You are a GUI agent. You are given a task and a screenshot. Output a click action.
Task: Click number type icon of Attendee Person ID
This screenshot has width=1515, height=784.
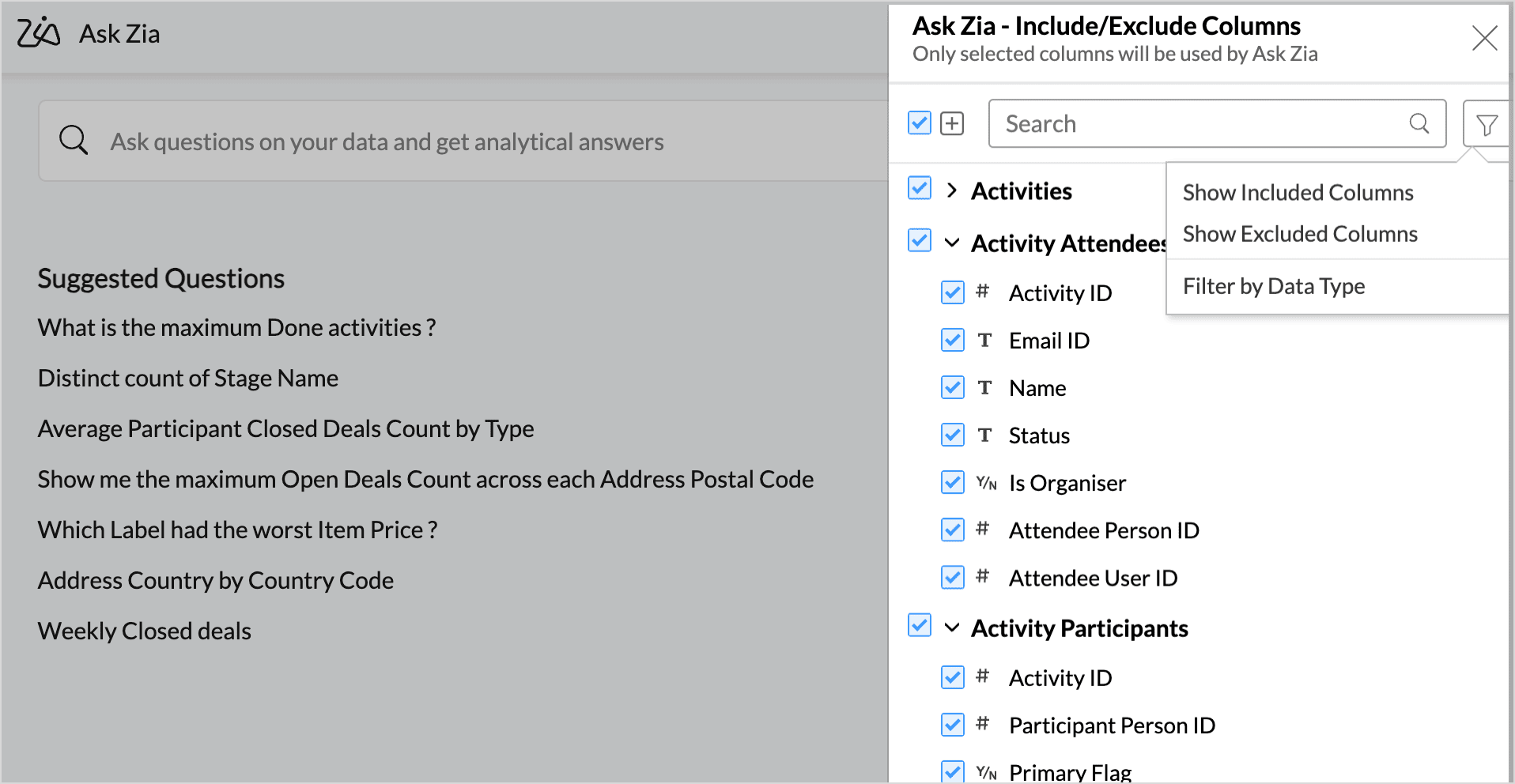(983, 529)
